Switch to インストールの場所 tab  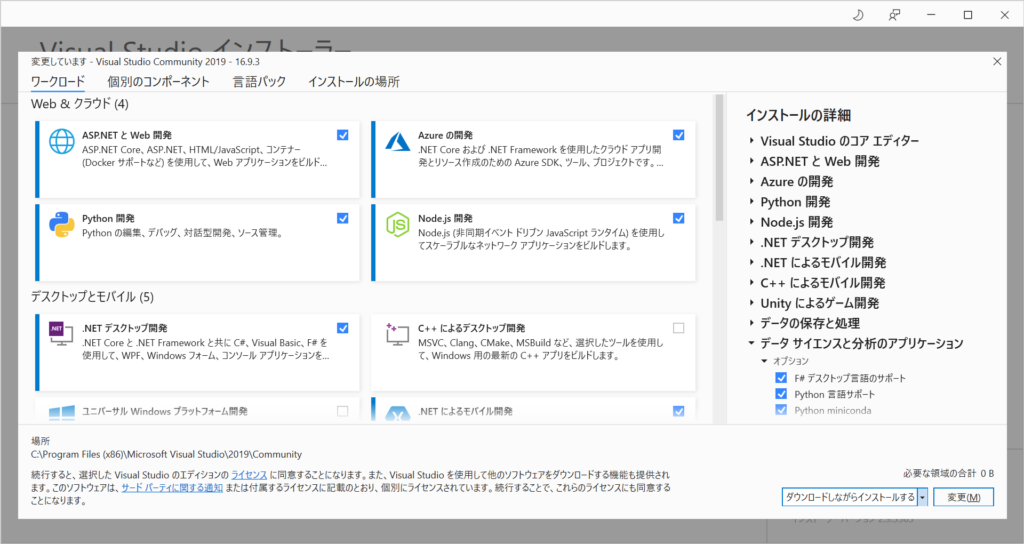[x=353, y=82]
